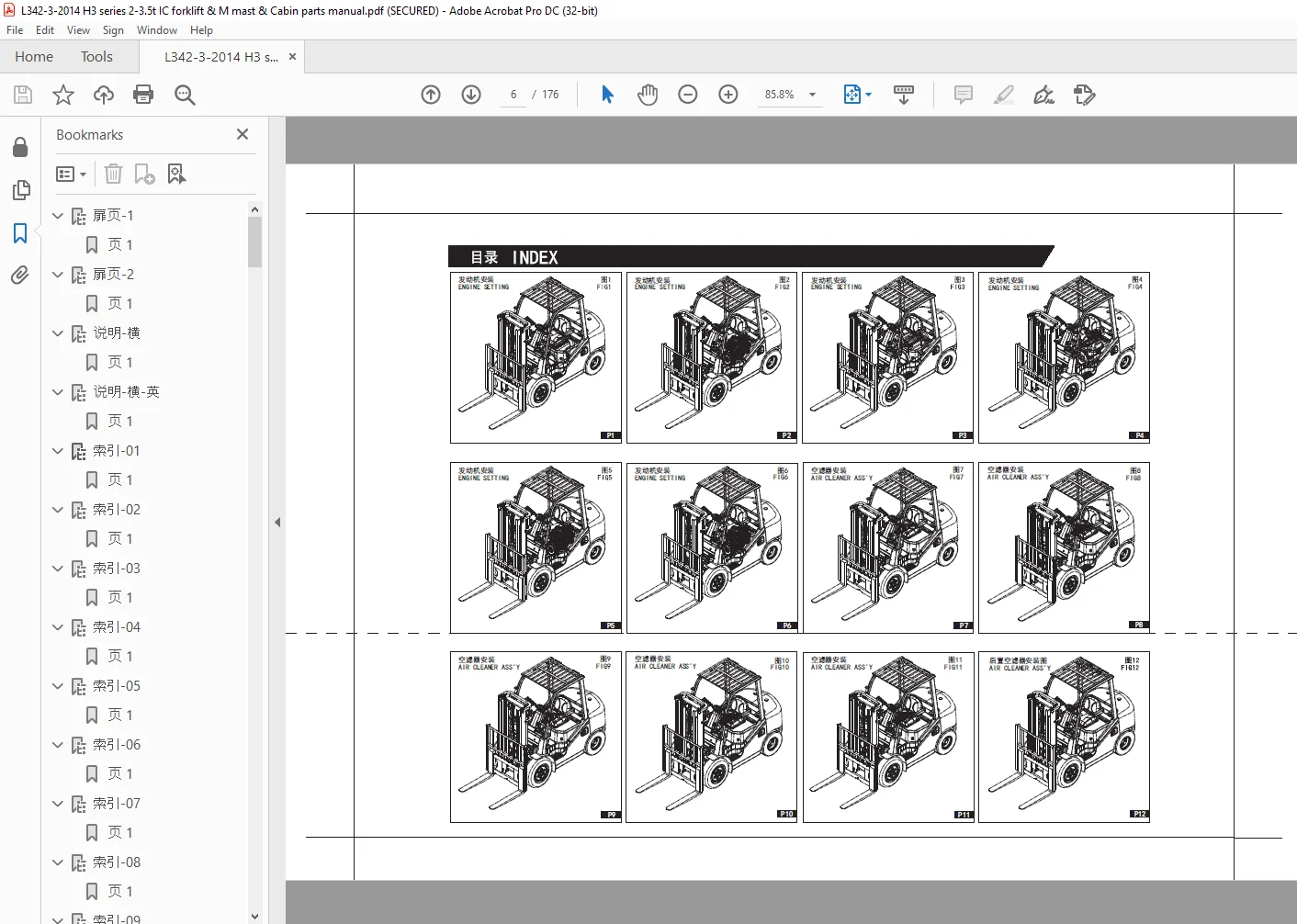Viewport: 1297px width, 924px height.
Task: Click the share/send file icon
Action: 1085,95
